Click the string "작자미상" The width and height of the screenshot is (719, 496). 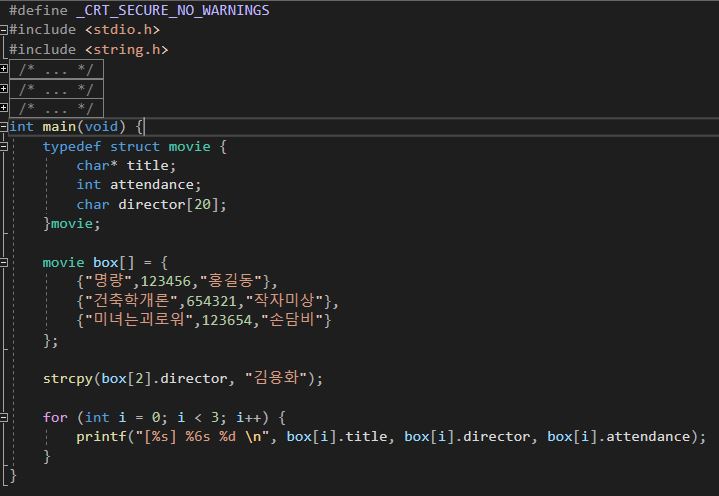click(284, 300)
